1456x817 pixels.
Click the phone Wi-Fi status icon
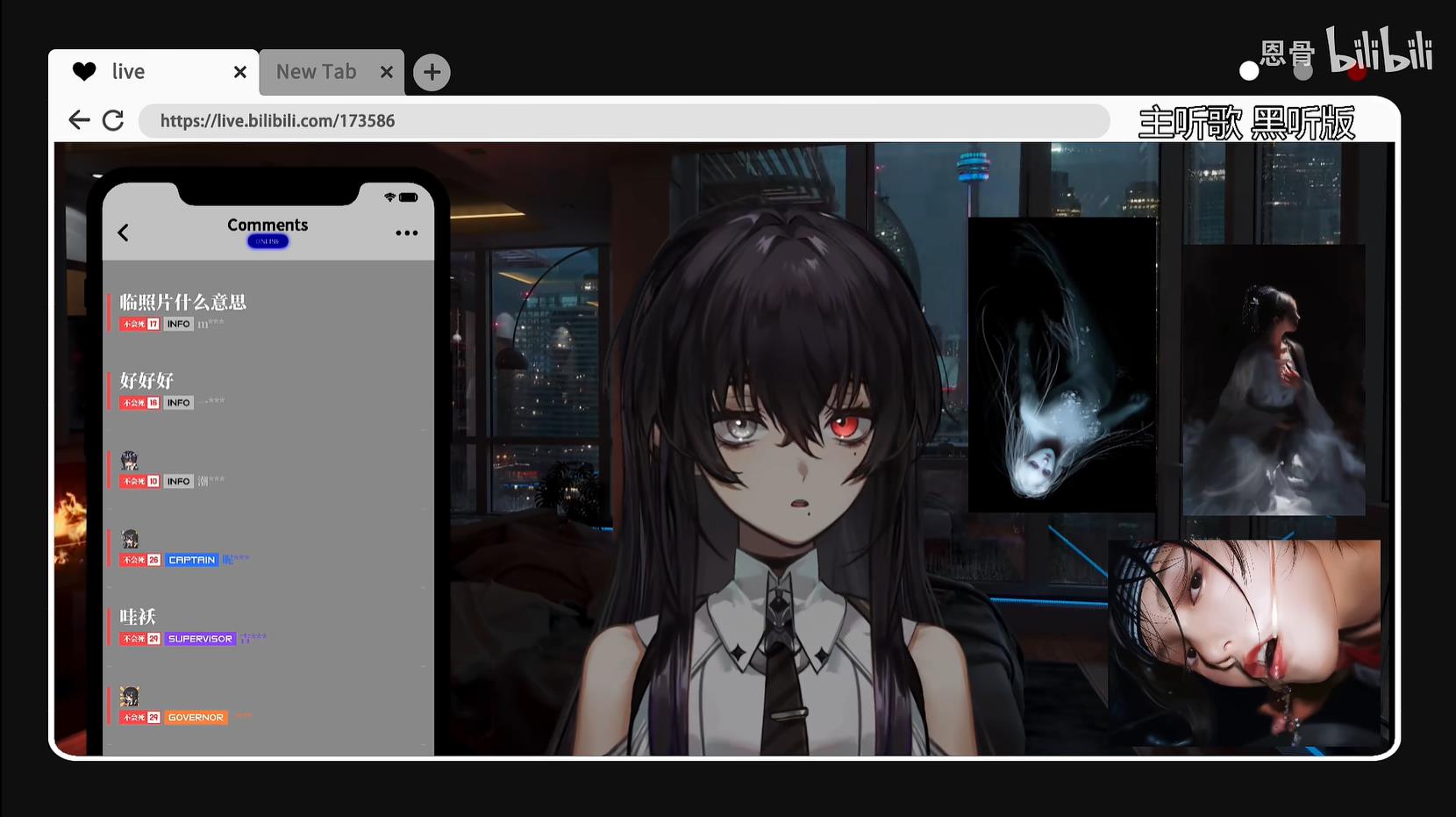[389, 197]
